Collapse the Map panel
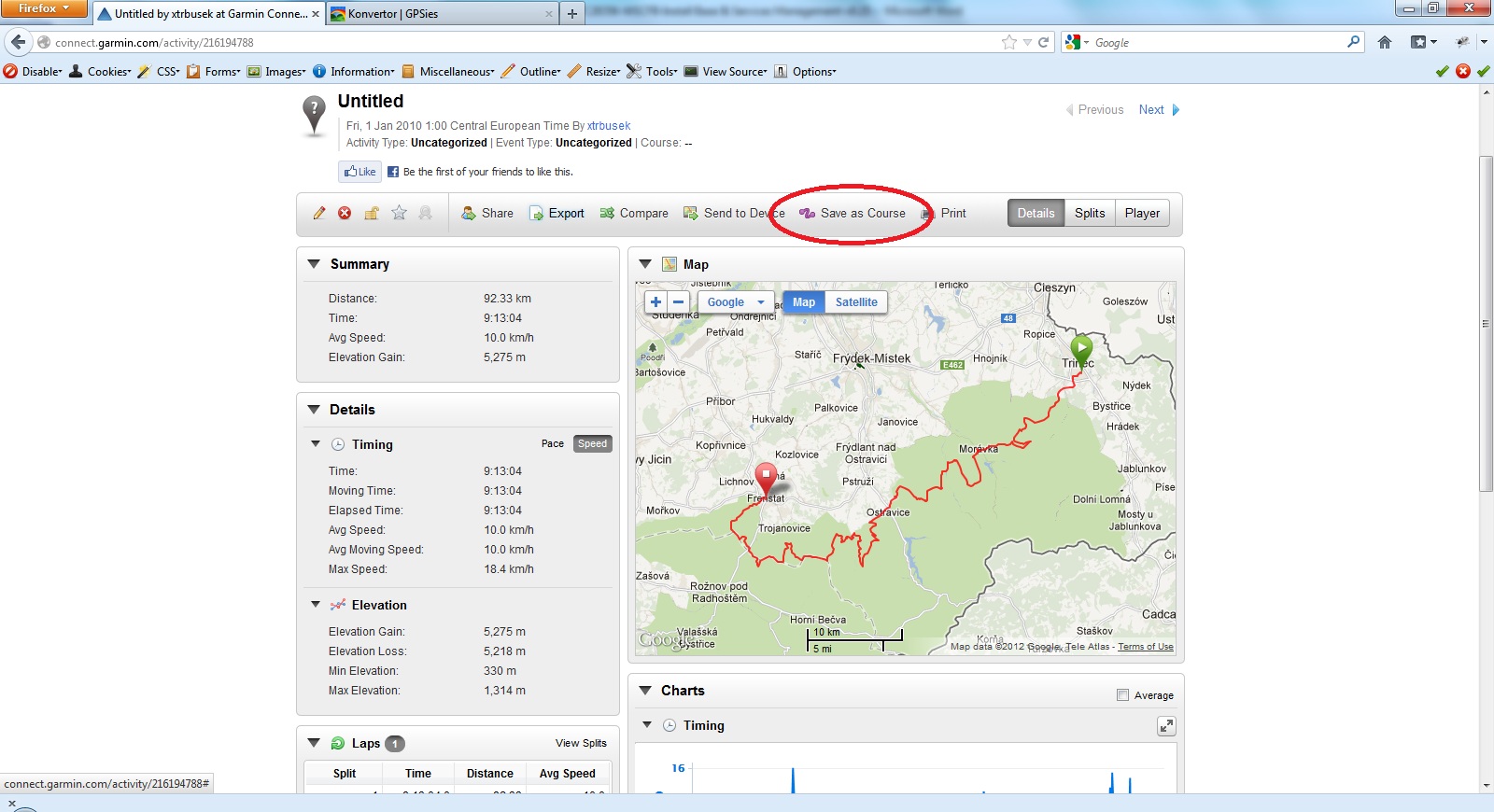1494x812 pixels. tap(645, 264)
